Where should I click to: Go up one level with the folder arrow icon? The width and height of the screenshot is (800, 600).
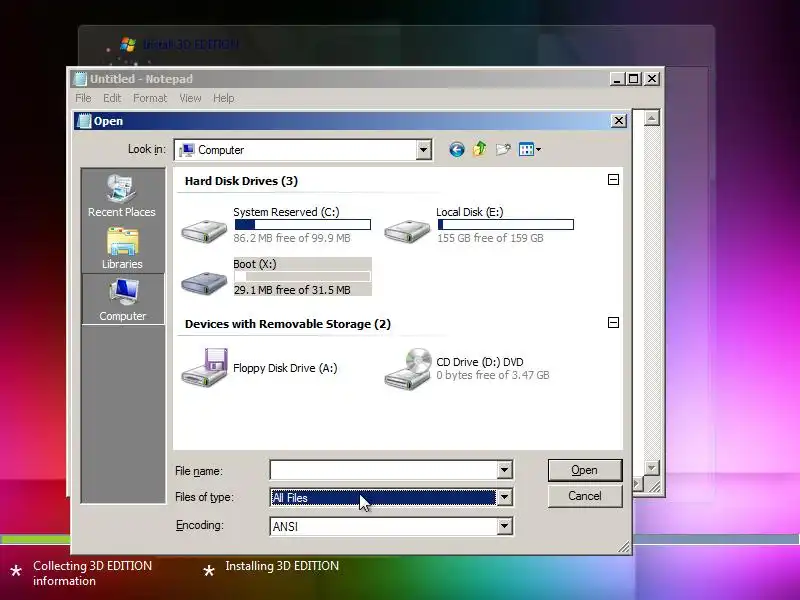480,149
